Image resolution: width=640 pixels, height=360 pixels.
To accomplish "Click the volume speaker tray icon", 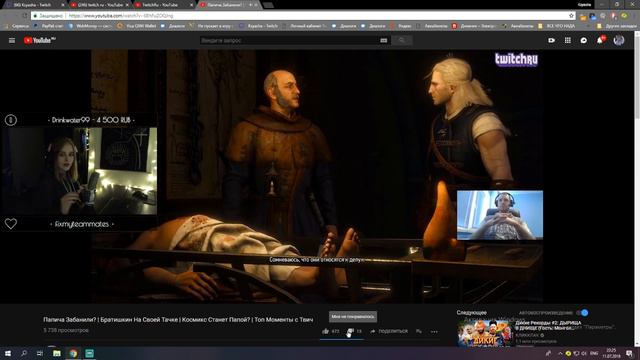I will (x=584, y=353).
